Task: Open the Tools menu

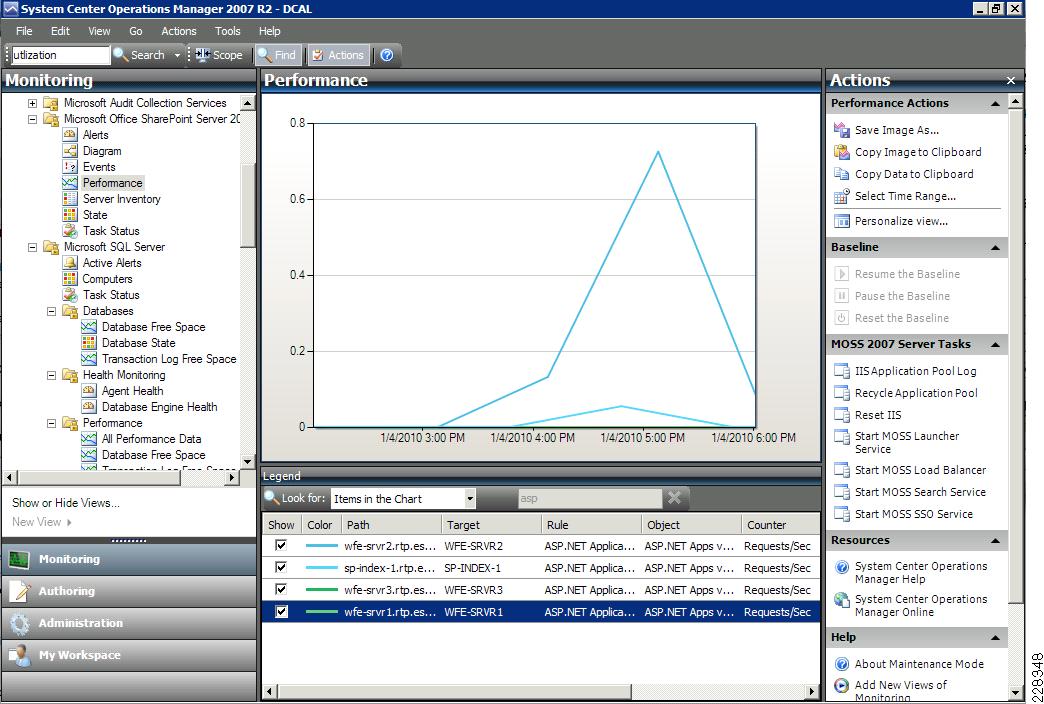Action: click(x=228, y=31)
